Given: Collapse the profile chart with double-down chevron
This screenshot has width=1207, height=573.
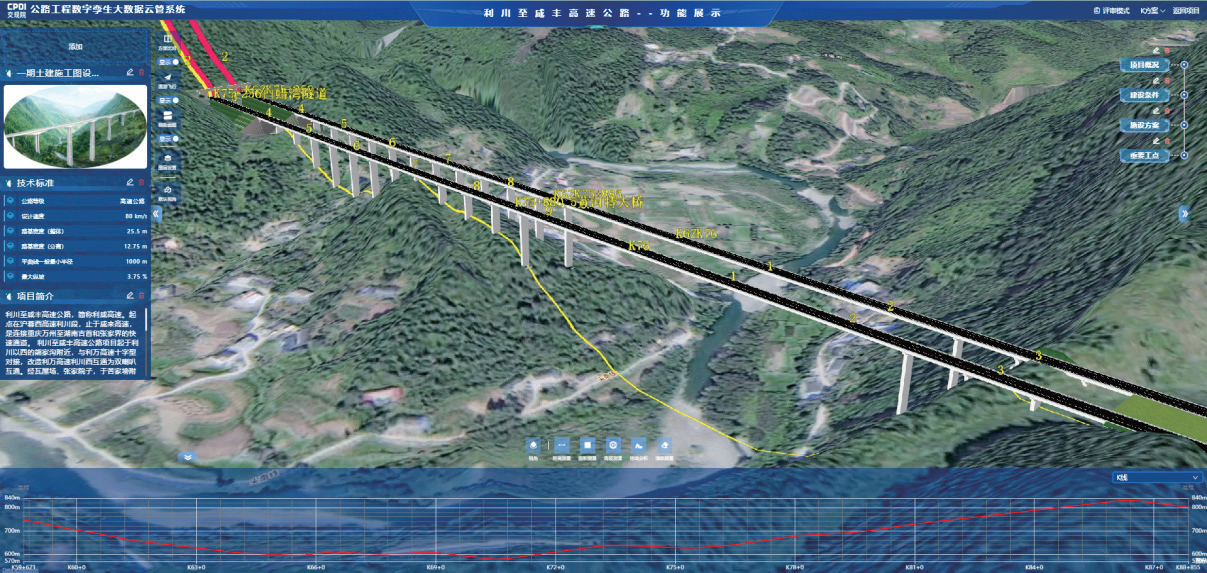Looking at the screenshot, I should click(188, 457).
